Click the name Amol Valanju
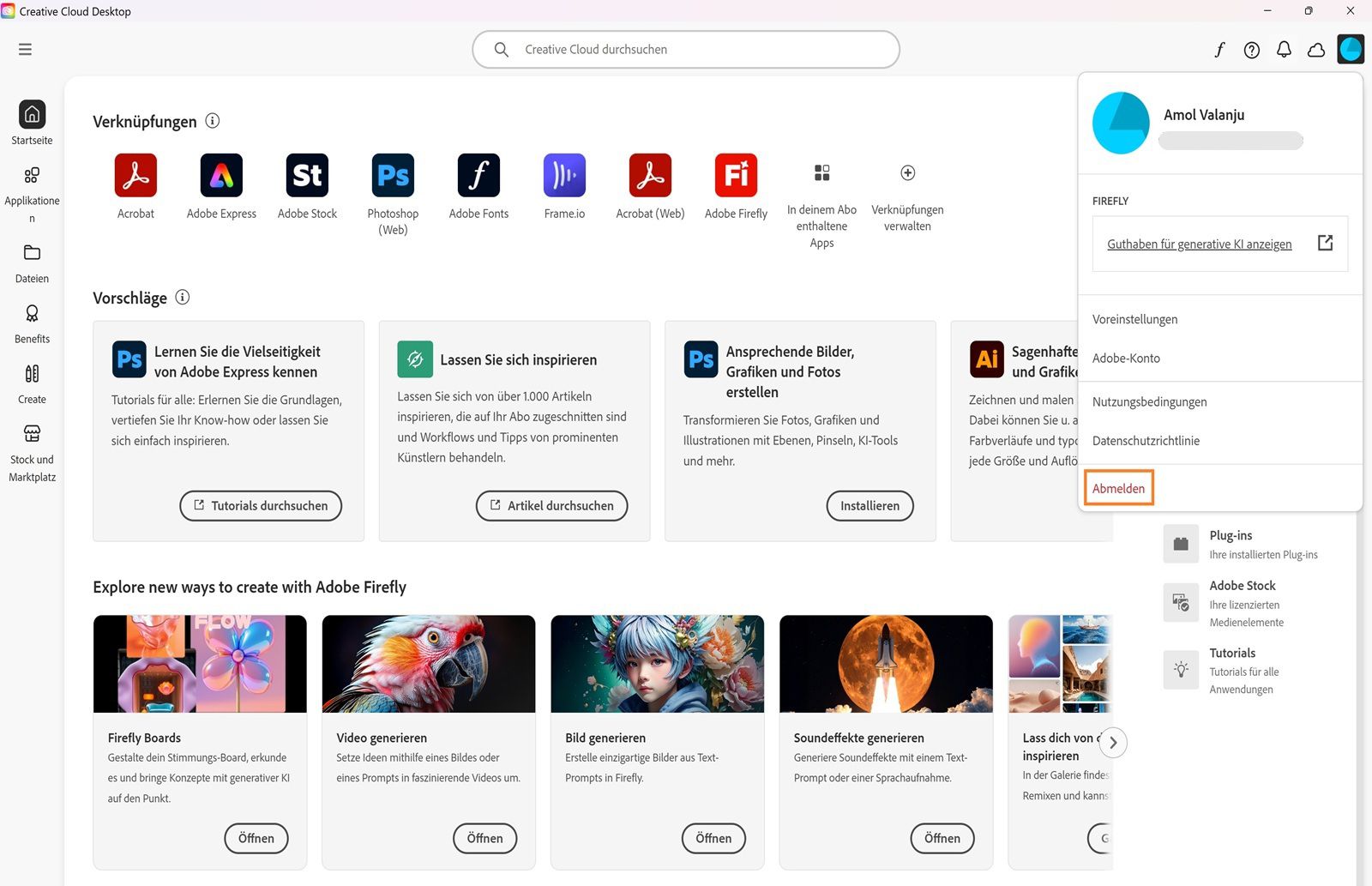Viewport: 1372px width, 886px height. tap(1204, 115)
